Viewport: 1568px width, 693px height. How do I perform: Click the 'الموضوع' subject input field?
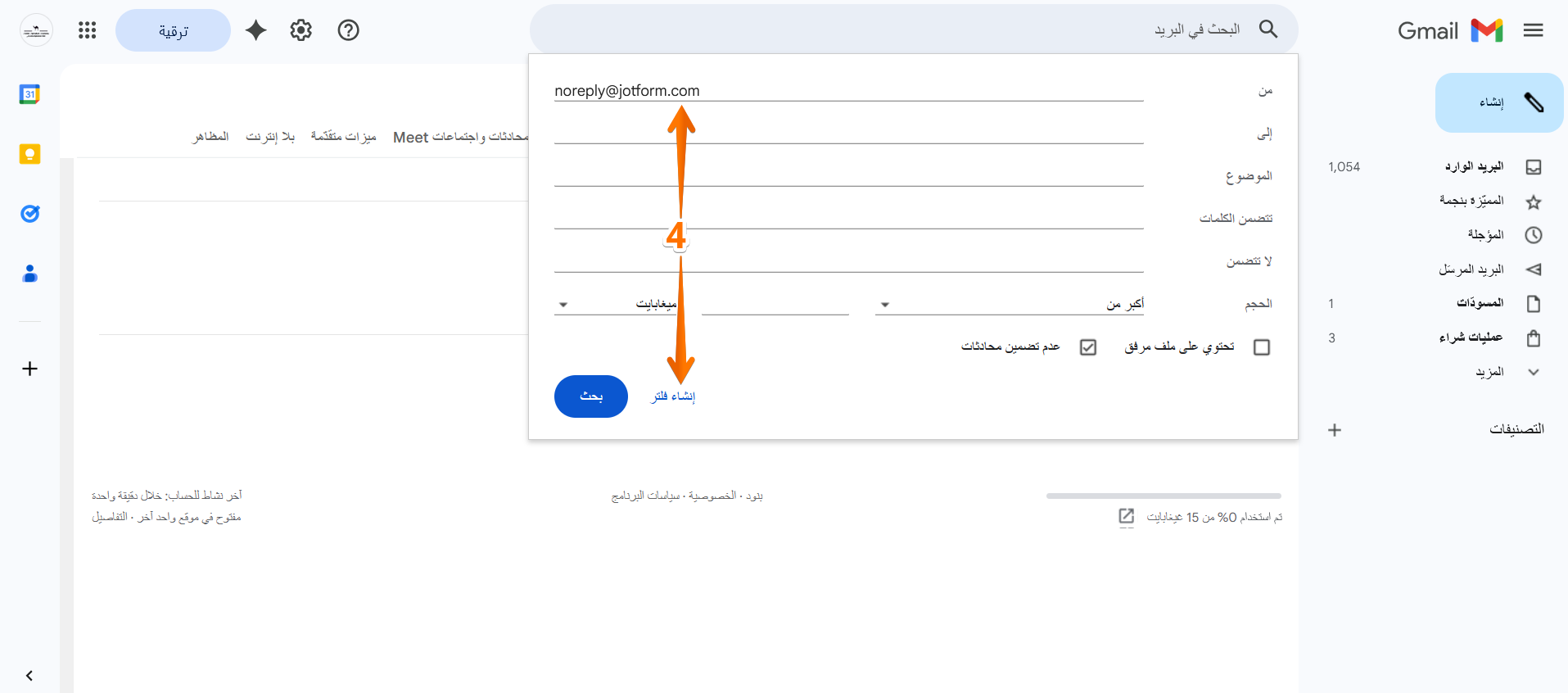848,175
